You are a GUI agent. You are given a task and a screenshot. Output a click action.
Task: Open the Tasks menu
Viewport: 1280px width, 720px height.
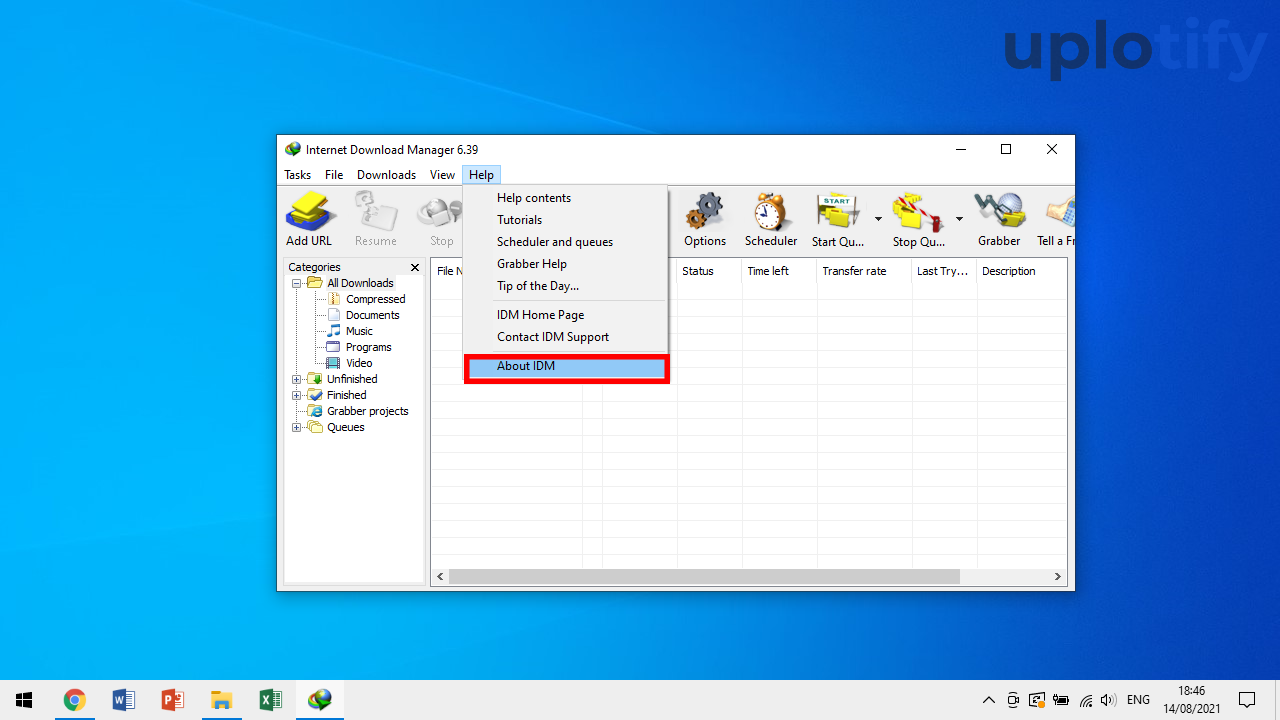[x=297, y=175]
